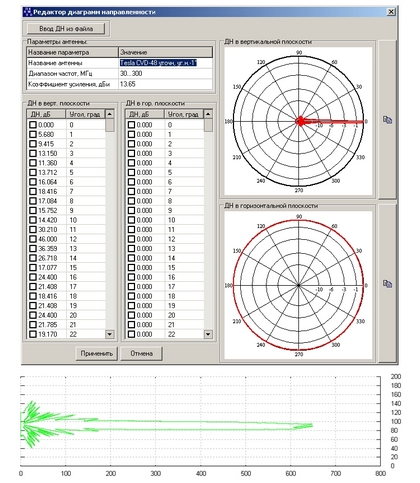
Task: Click up arrow of horizontal plane table scrollbar
Action: click(x=208, y=114)
